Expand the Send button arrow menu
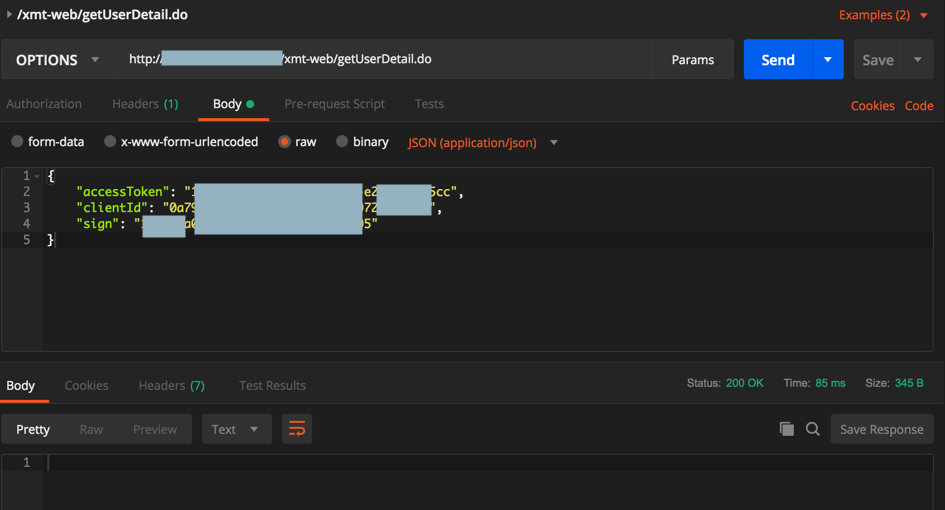This screenshot has height=510, width=945. [x=827, y=60]
